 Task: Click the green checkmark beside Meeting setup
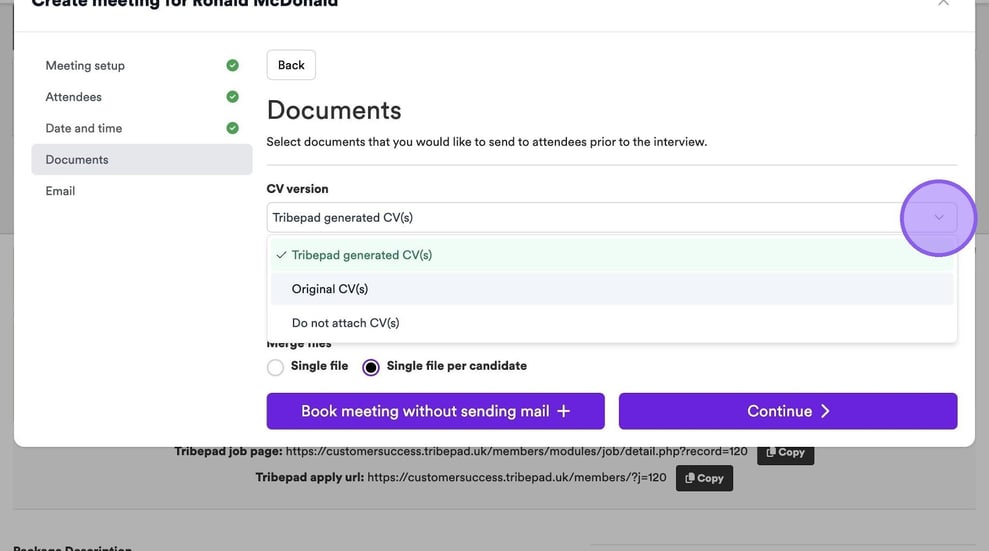[x=232, y=66]
